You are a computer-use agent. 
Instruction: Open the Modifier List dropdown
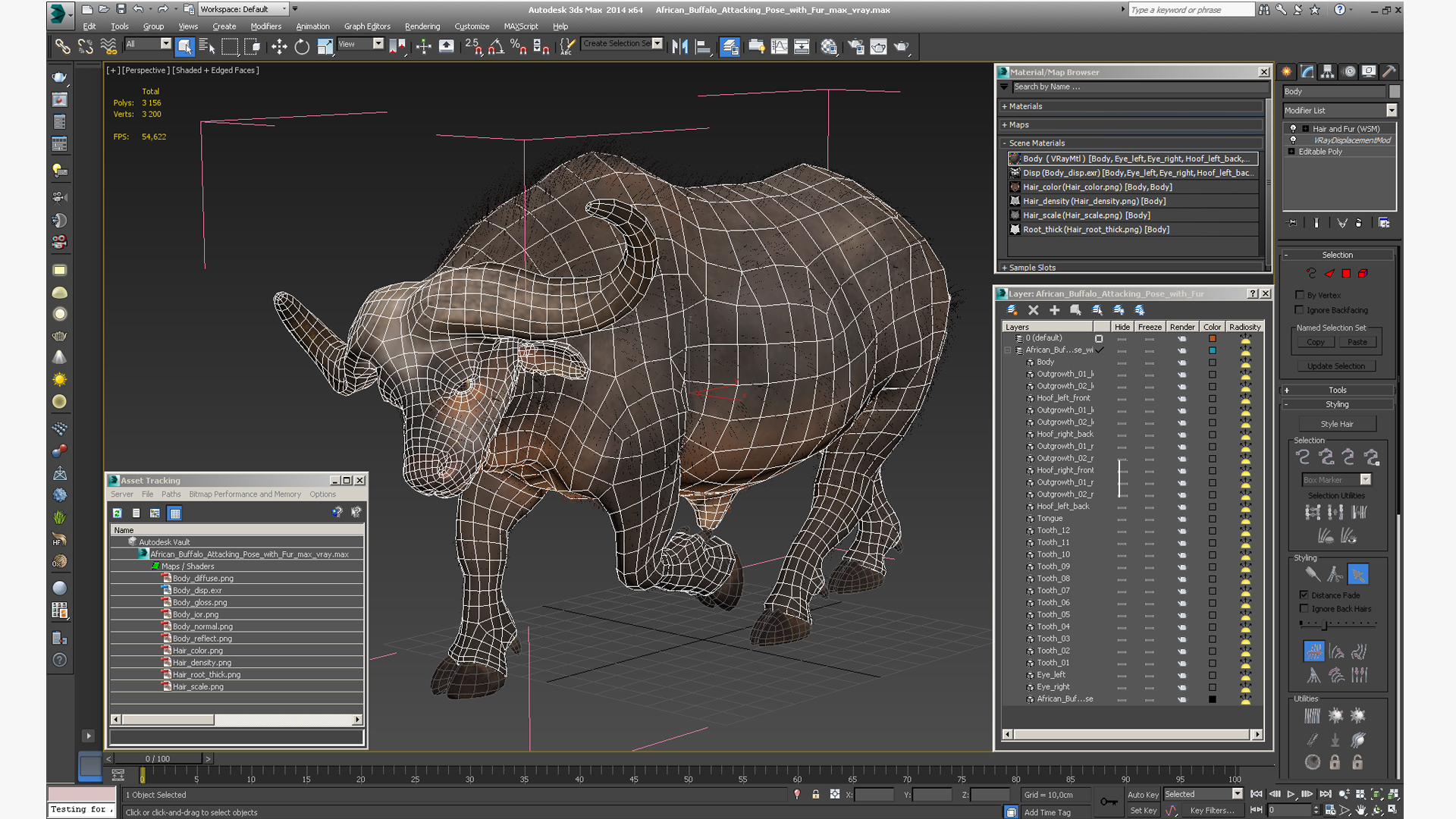point(1392,111)
